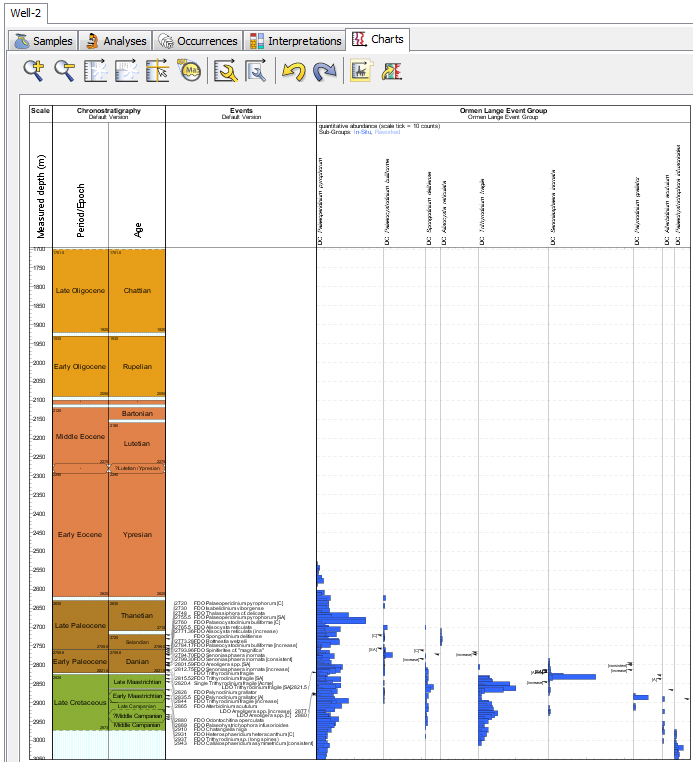Click the In-Situ sub-group link
This screenshot has width=693, height=762.
coord(363,132)
